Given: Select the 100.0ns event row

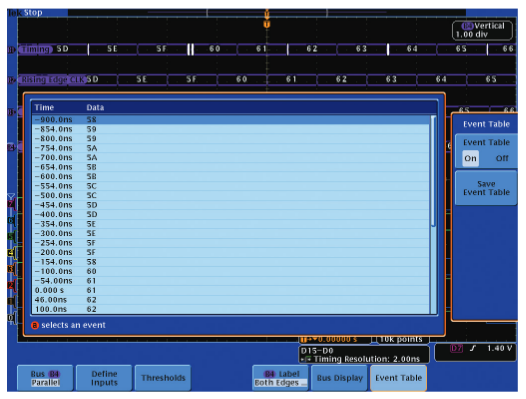Looking at the screenshot, I should 231,309.
